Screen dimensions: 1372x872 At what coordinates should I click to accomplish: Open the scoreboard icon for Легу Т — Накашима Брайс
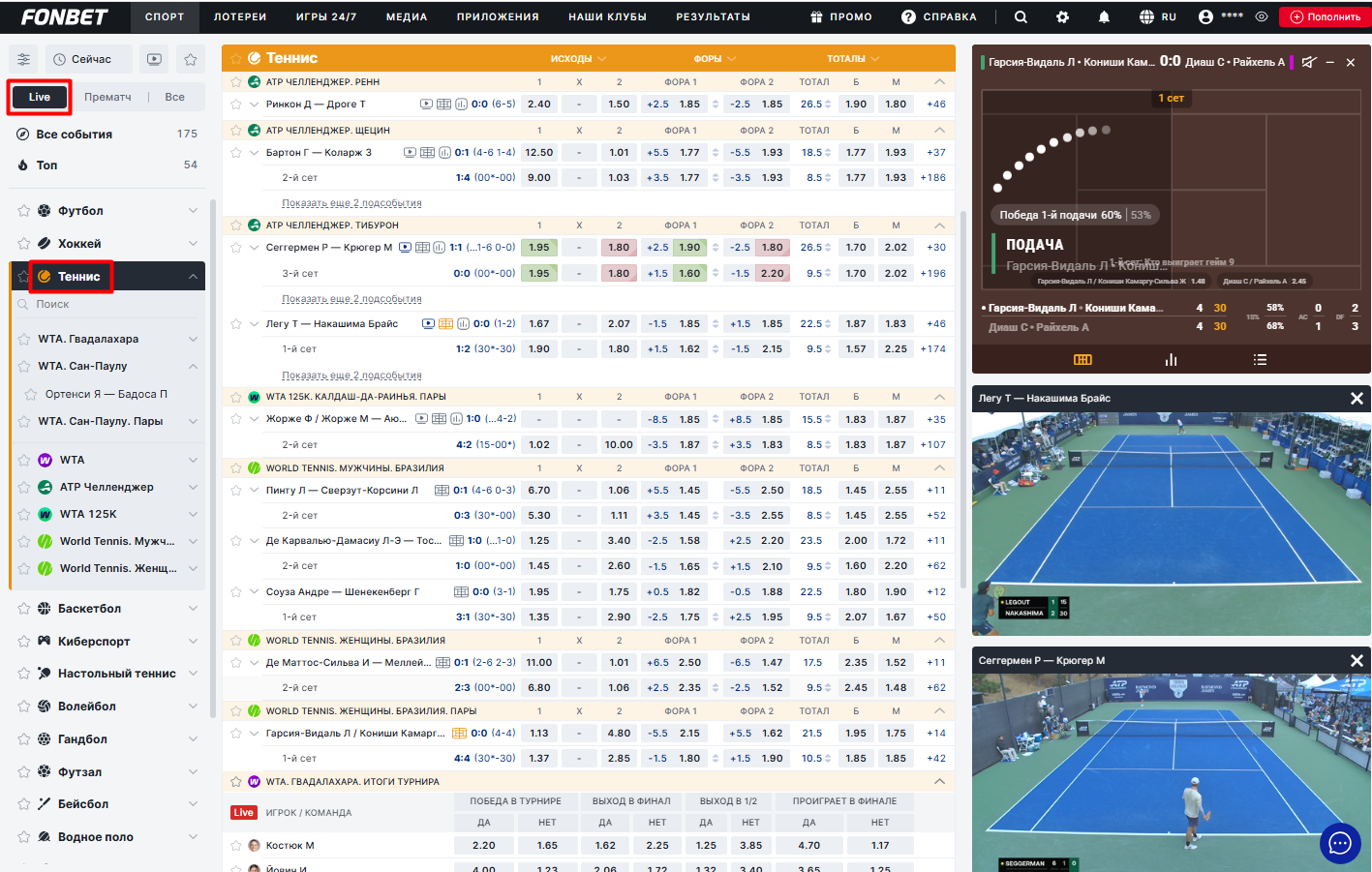pyautogui.click(x=446, y=324)
